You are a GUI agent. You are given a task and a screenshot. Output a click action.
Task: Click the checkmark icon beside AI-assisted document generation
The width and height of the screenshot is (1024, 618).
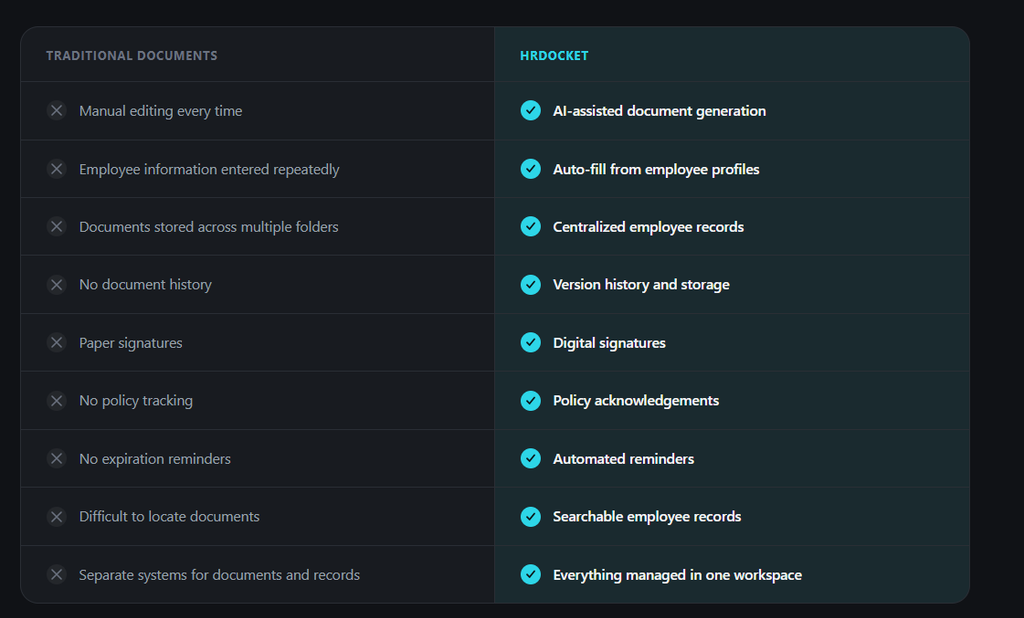pyautogui.click(x=530, y=110)
